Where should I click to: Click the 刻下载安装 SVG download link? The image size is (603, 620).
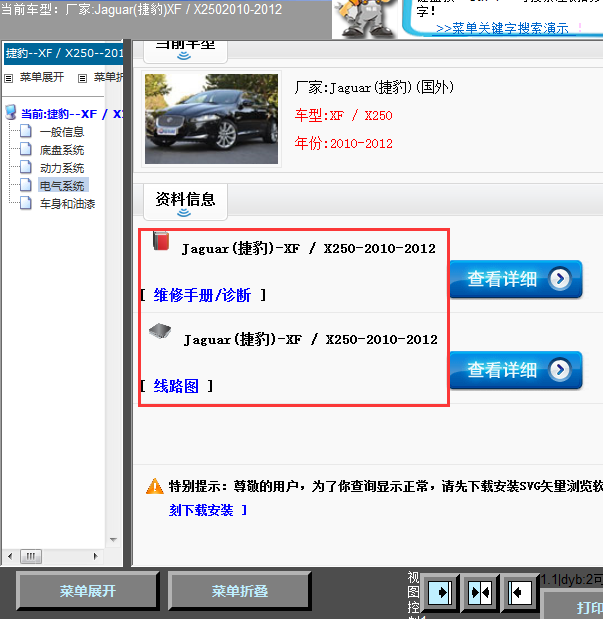201,510
